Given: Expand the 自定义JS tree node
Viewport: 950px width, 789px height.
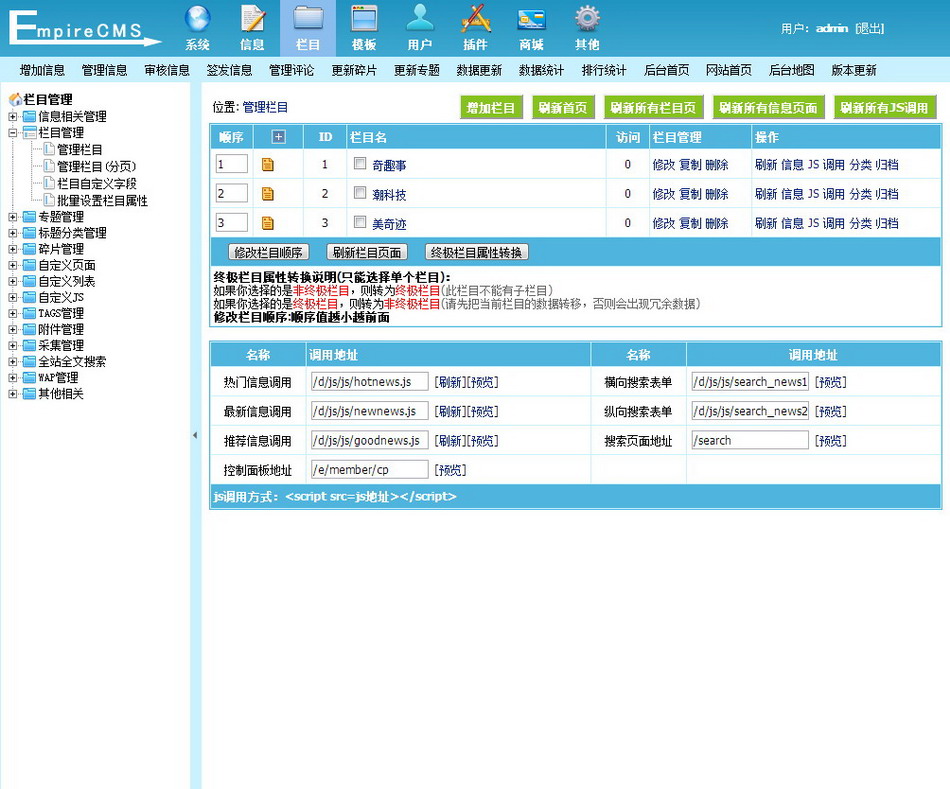Looking at the screenshot, I should coord(13,298).
